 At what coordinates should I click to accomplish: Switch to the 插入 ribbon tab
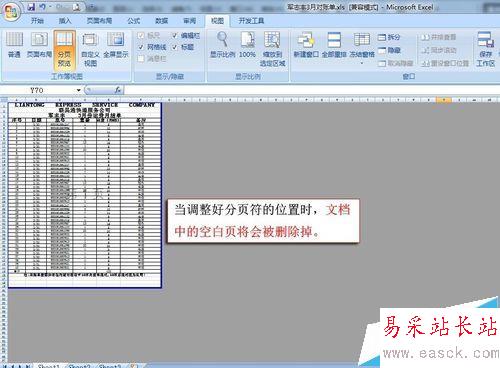65,21
